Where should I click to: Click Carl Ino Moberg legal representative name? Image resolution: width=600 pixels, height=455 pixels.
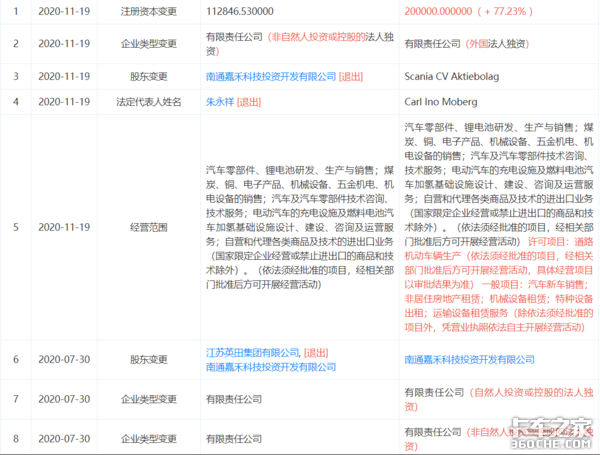pyautogui.click(x=441, y=102)
